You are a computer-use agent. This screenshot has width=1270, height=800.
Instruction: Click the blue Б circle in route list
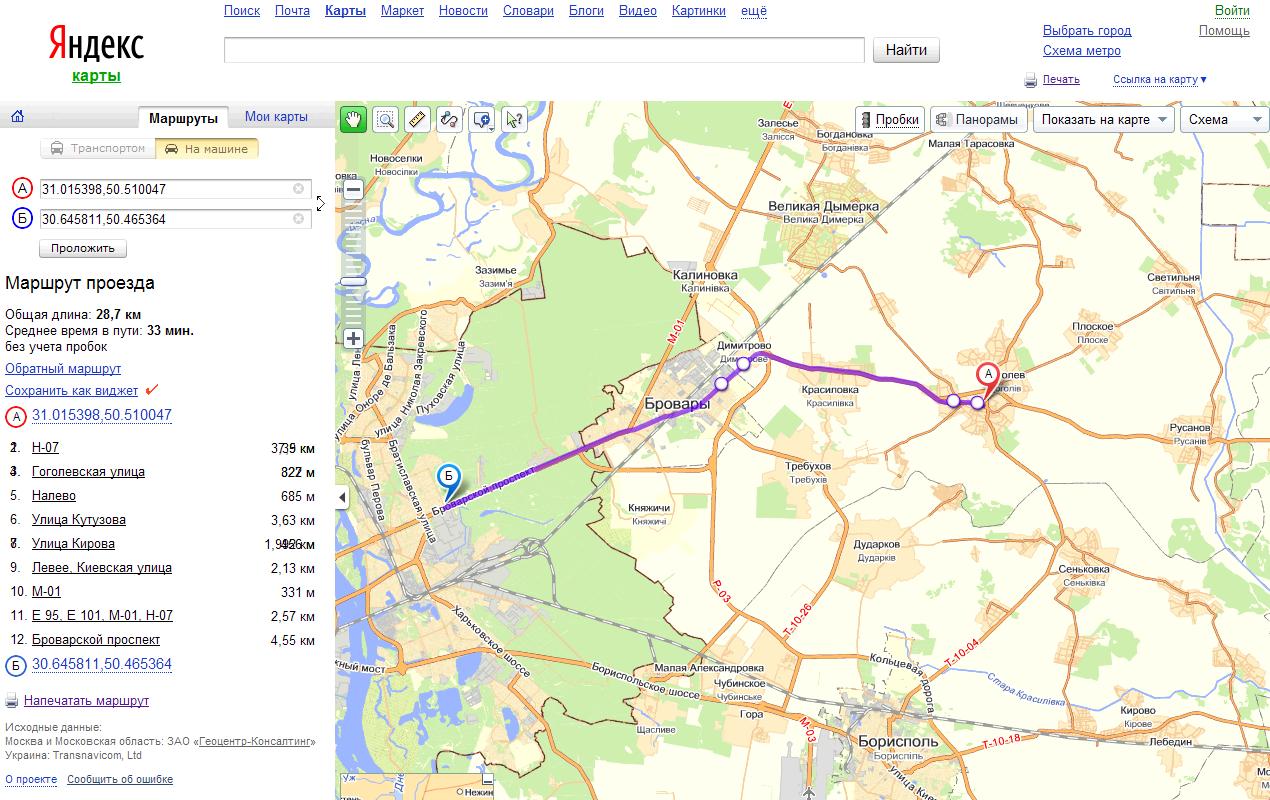(x=17, y=665)
